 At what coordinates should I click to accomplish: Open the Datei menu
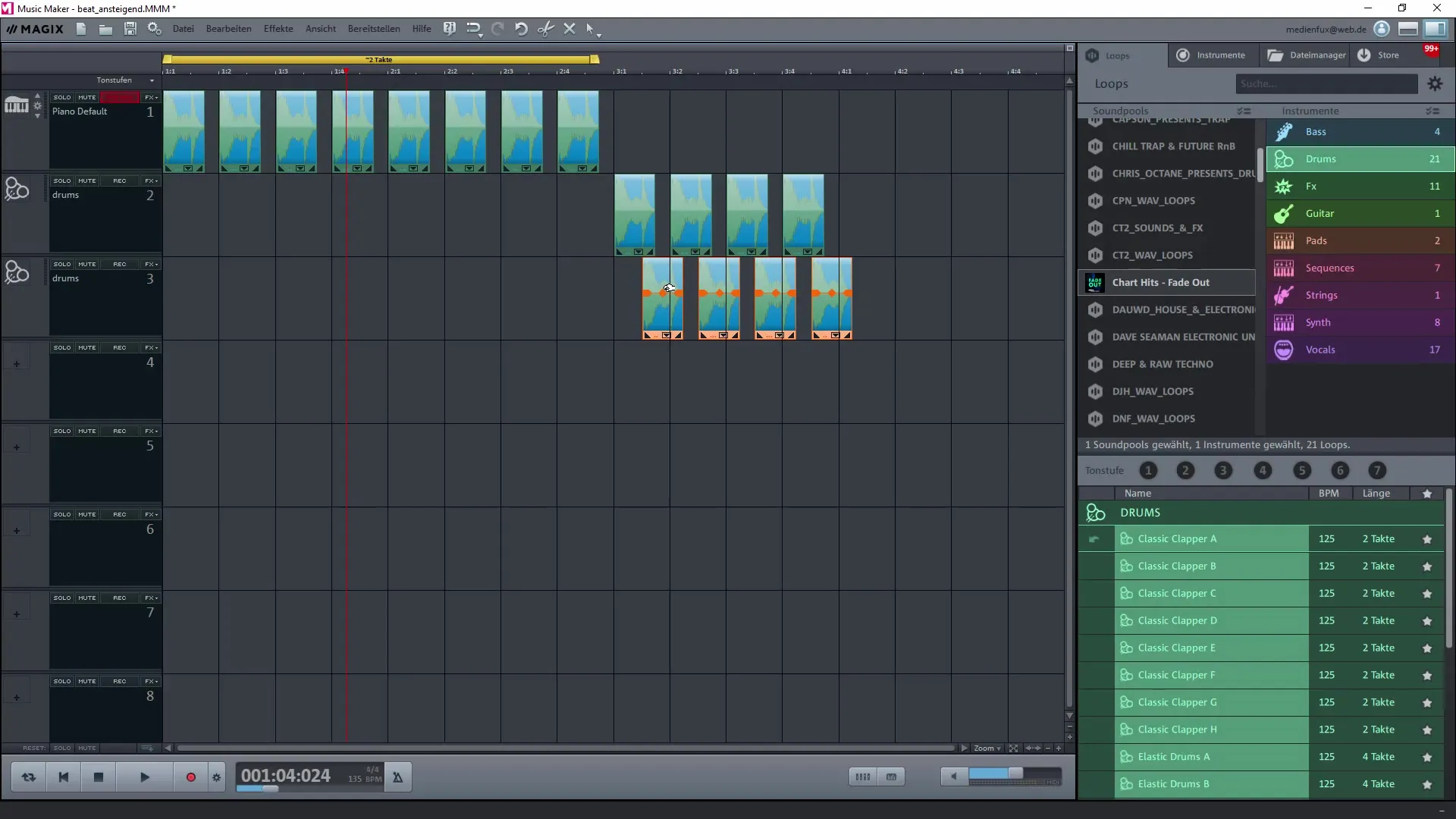(183, 29)
